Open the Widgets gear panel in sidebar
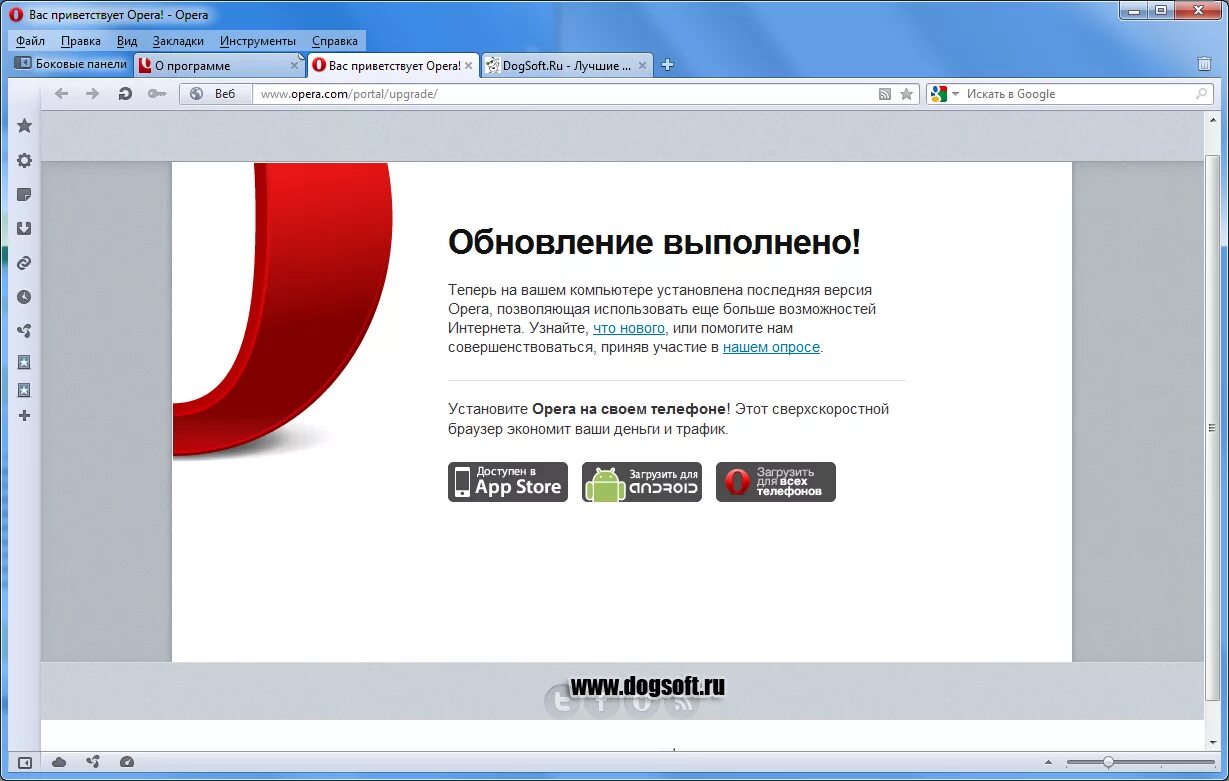1229x781 pixels. tap(24, 160)
